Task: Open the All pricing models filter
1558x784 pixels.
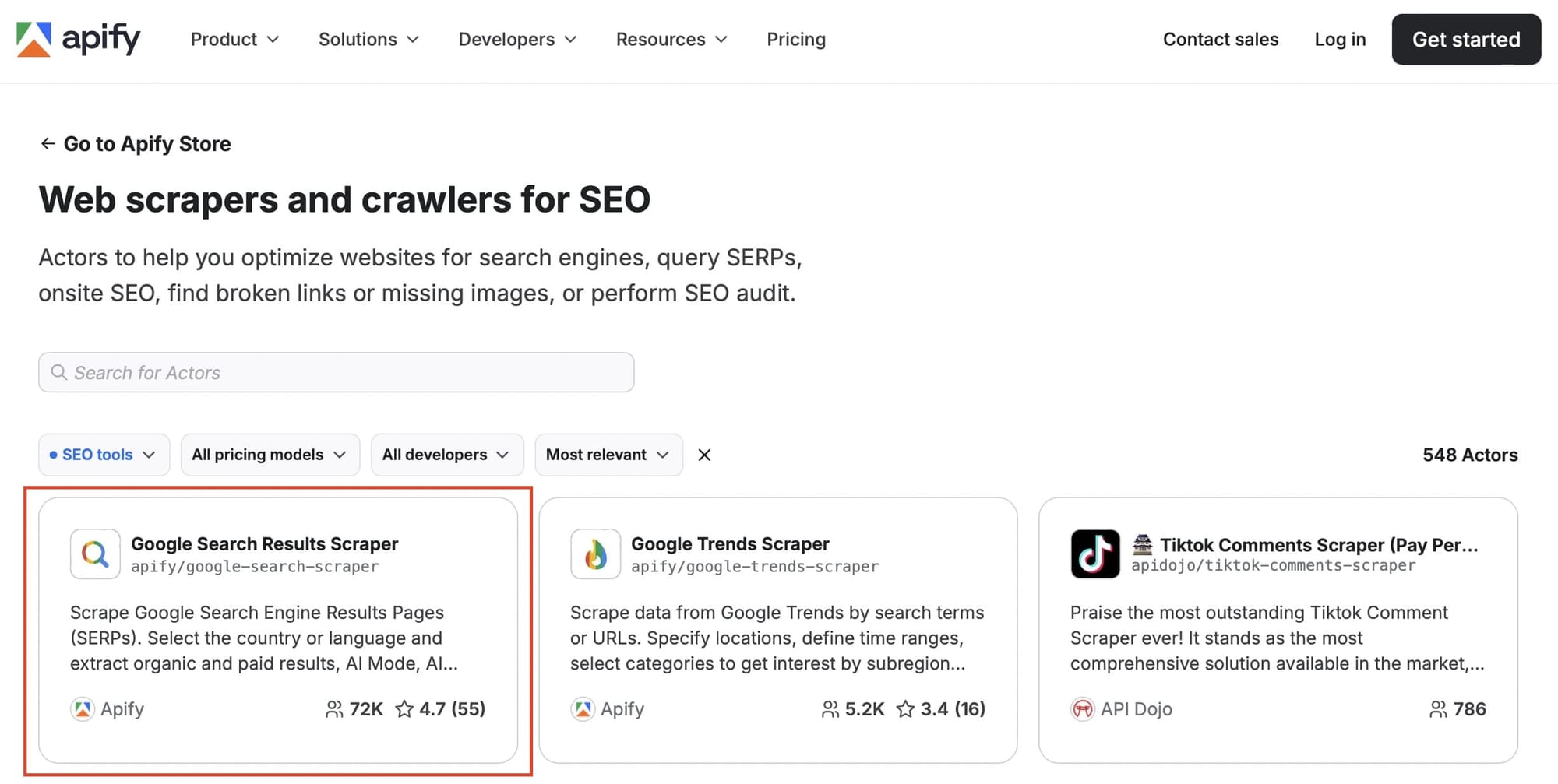Action: point(270,455)
